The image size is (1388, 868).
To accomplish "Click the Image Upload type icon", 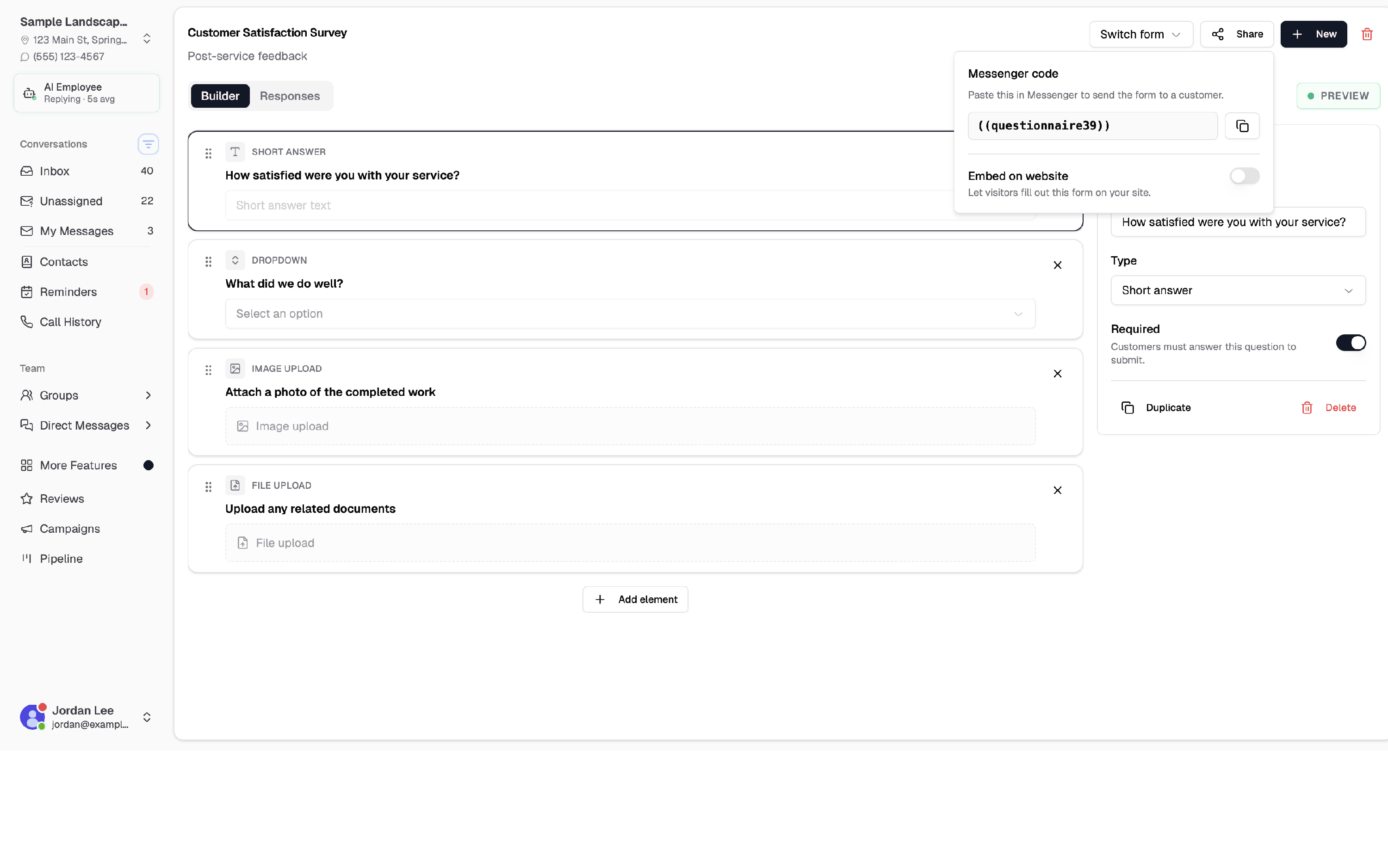I will [x=235, y=369].
